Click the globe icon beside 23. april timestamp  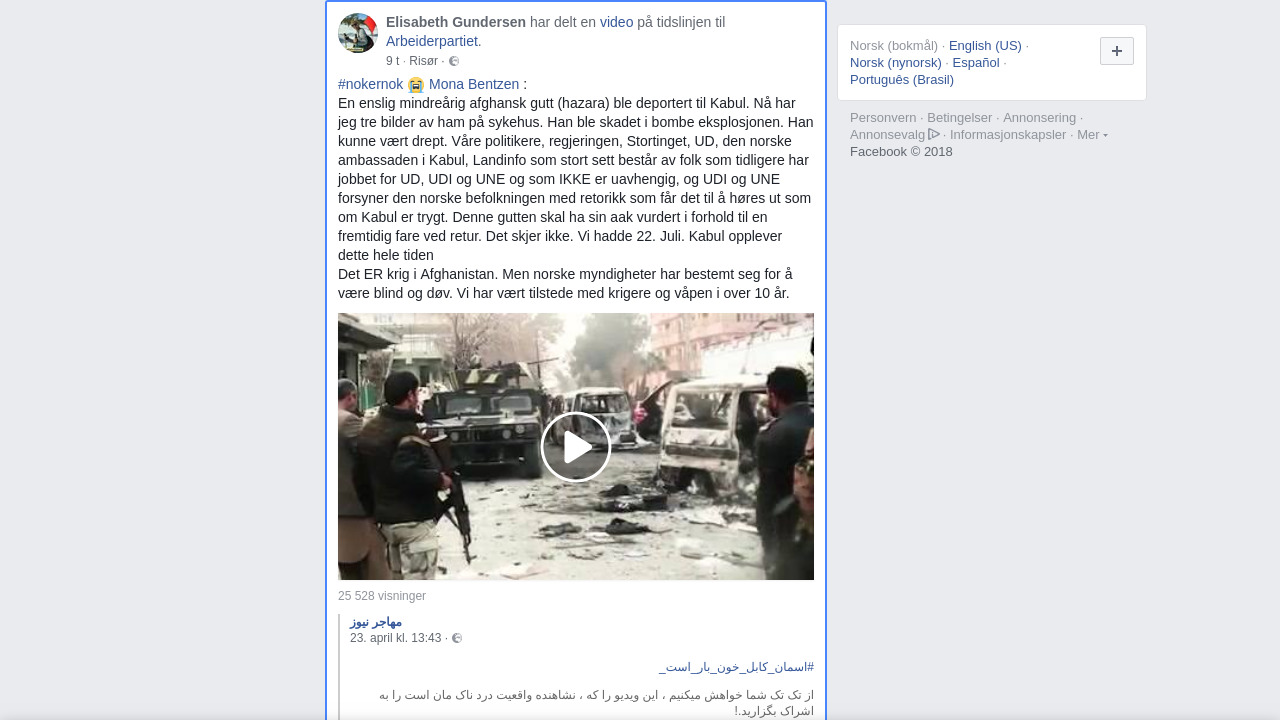click(x=457, y=638)
